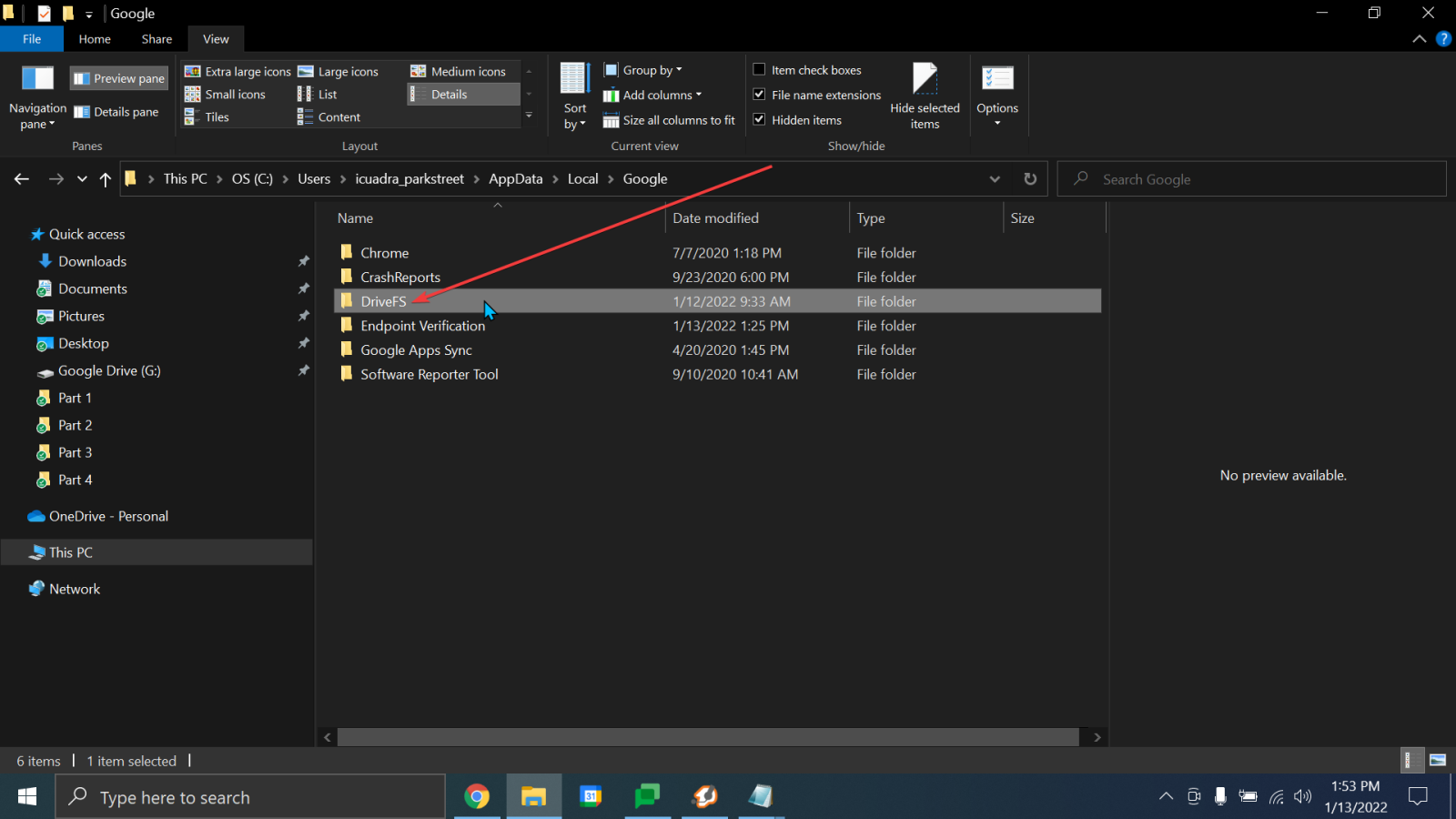1456x819 pixels.
Task: Open the Group by dropdown
Action: [643, 70]
